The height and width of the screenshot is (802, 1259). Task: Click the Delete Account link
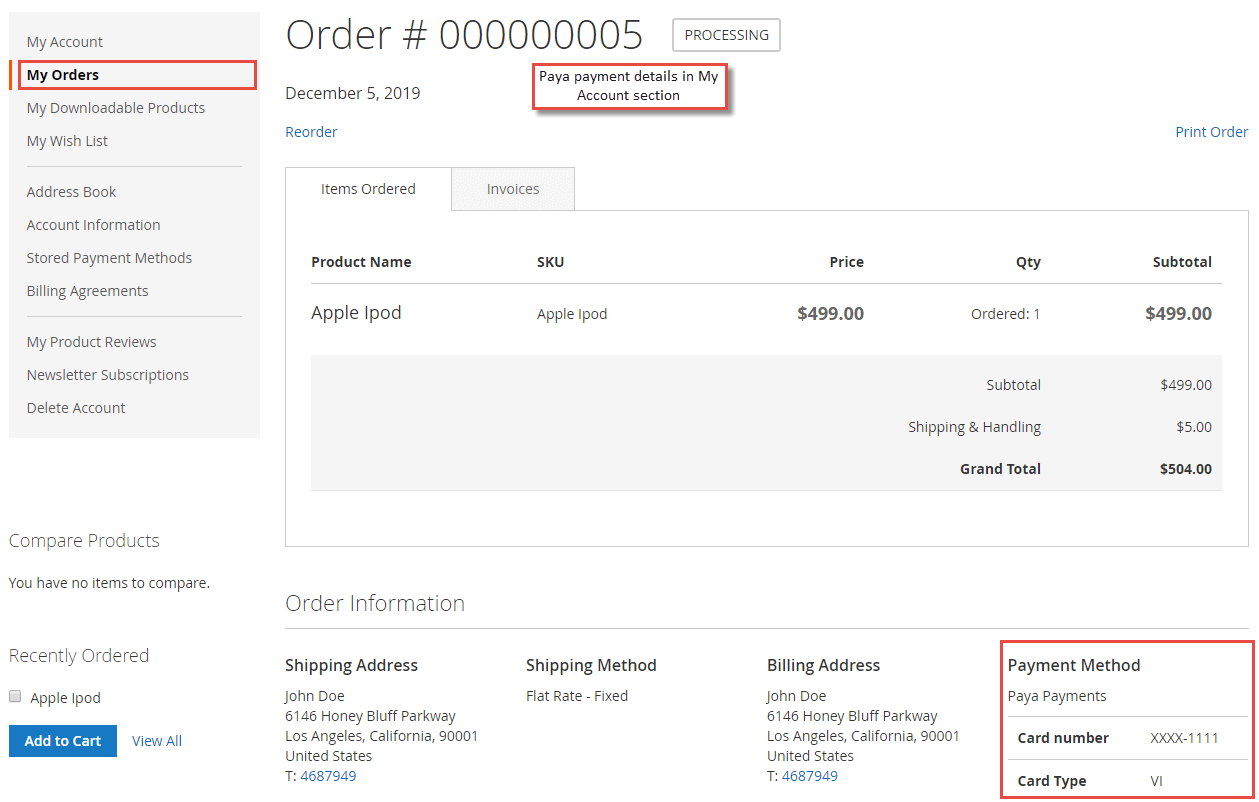tap(76, 408)
